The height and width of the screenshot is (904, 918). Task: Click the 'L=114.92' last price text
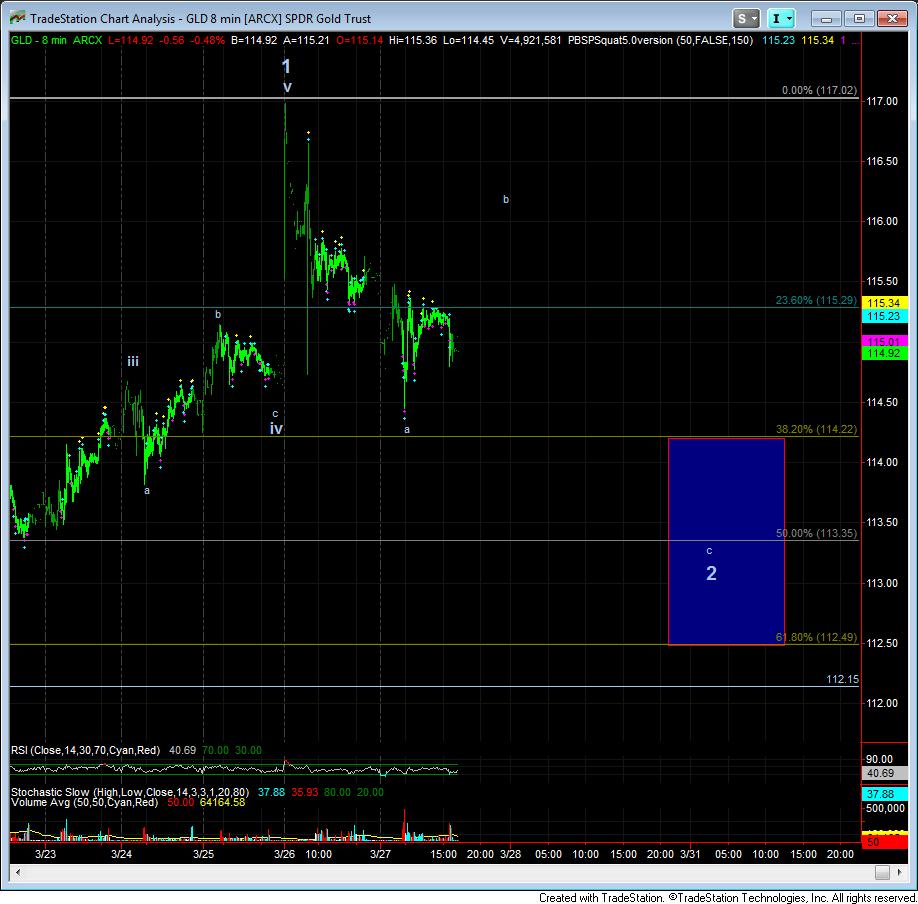131,40
